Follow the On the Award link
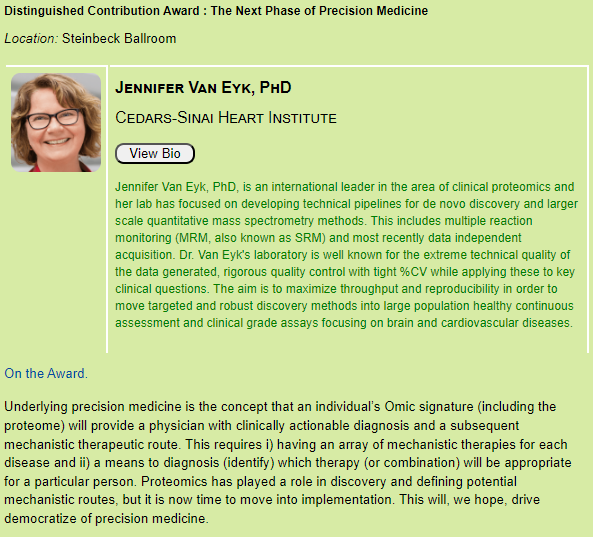This screenshot has width=593, height=537. [x=46, y=374]
